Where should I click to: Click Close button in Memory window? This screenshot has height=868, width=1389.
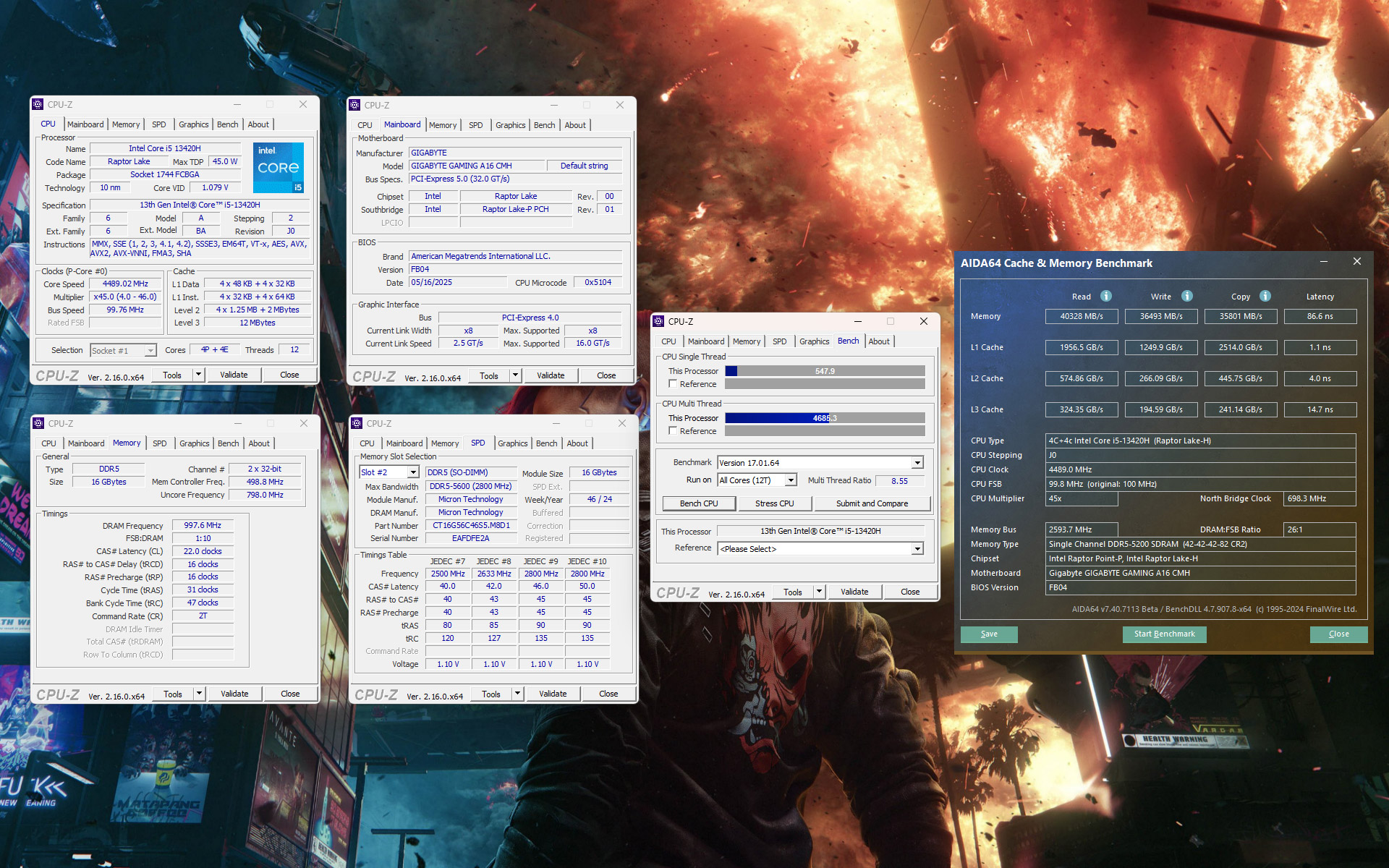(290, 694)
